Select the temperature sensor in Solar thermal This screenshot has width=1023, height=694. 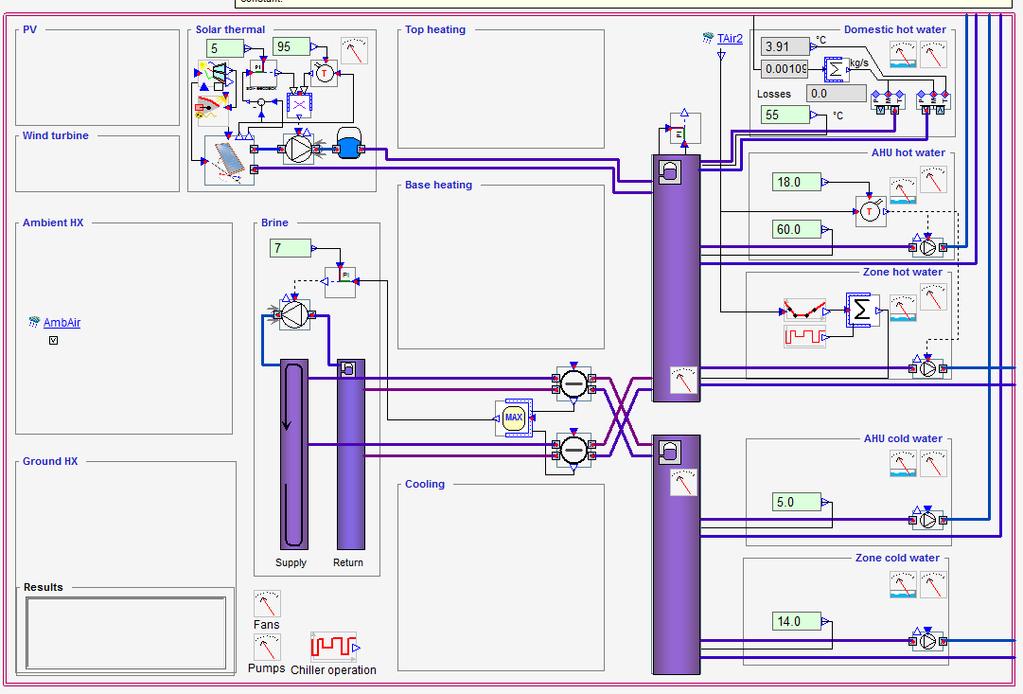(x=324, y=74)
